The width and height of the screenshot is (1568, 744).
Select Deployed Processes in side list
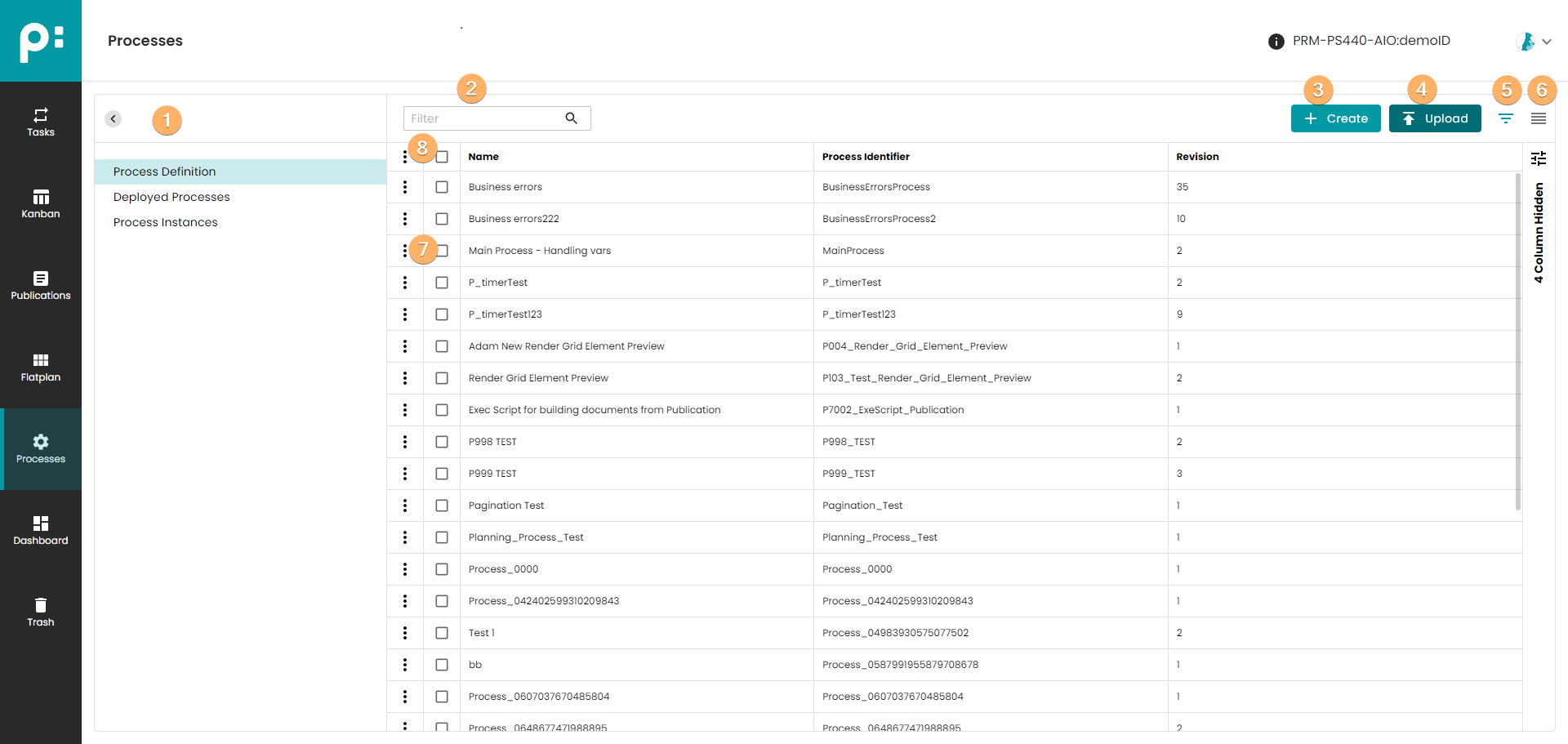[x=171, y=197]
